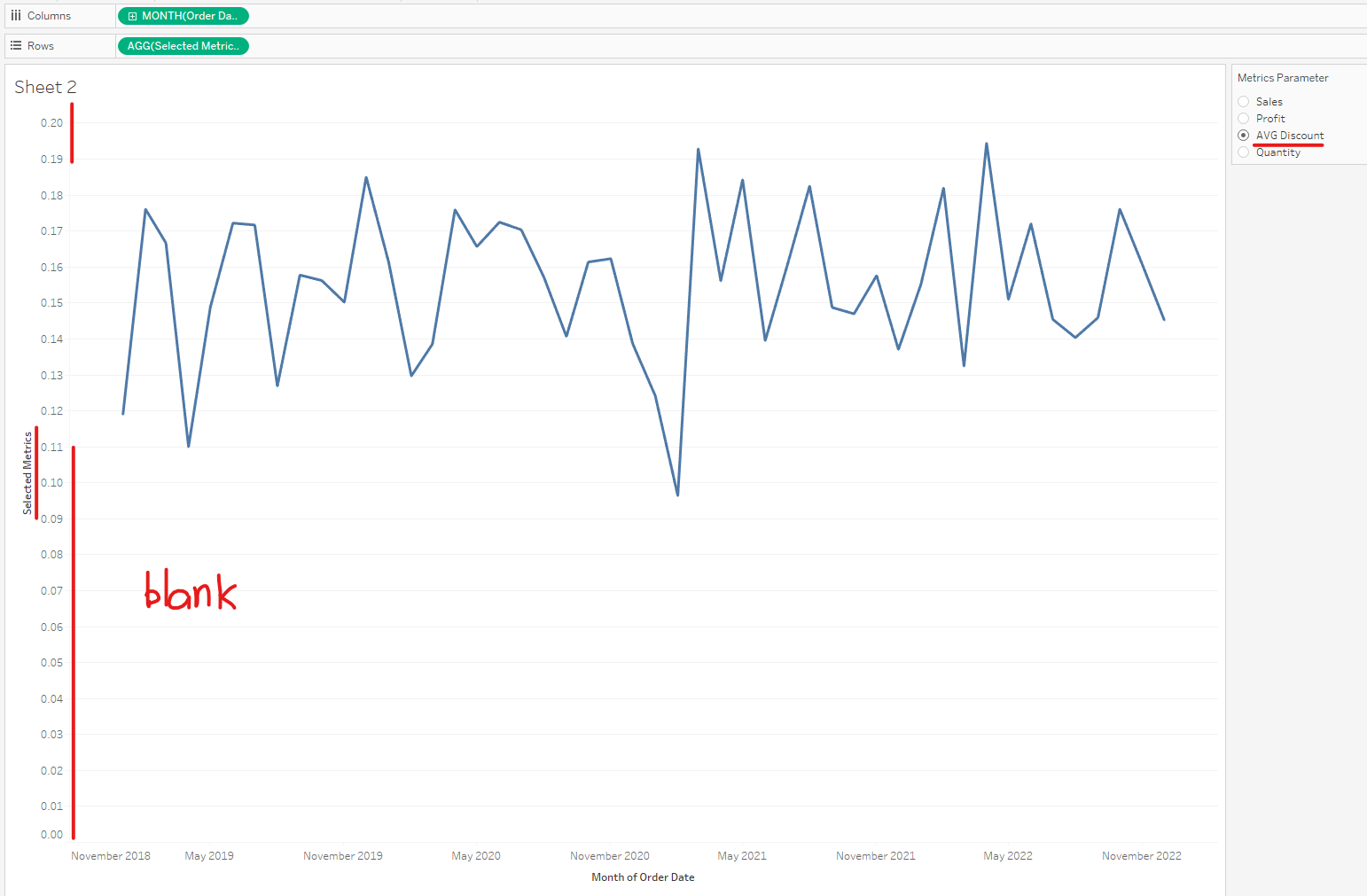Viewport: 1367px width, 896px height.
Task: Click the Columns shelf icon
Action: click(x=16, y=16)
